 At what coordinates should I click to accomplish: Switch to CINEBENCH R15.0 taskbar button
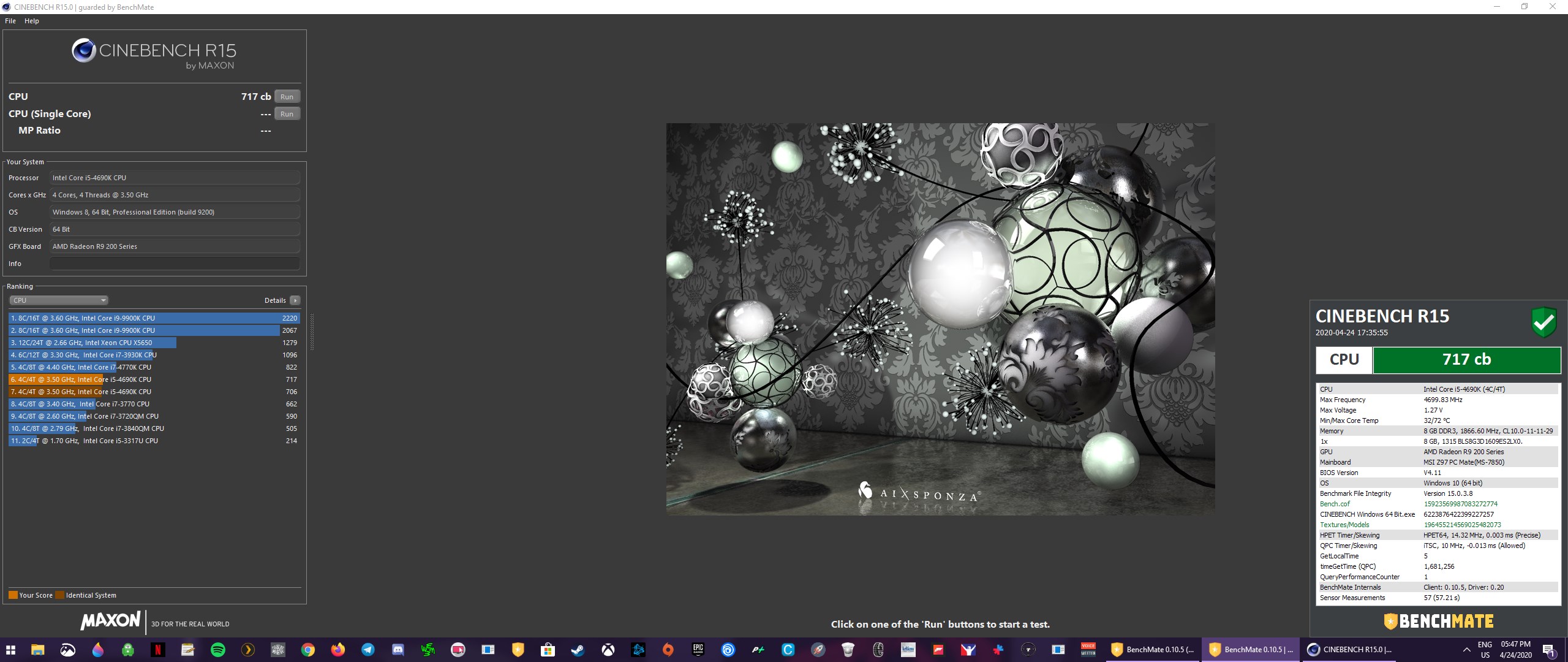click(1349, 650)
